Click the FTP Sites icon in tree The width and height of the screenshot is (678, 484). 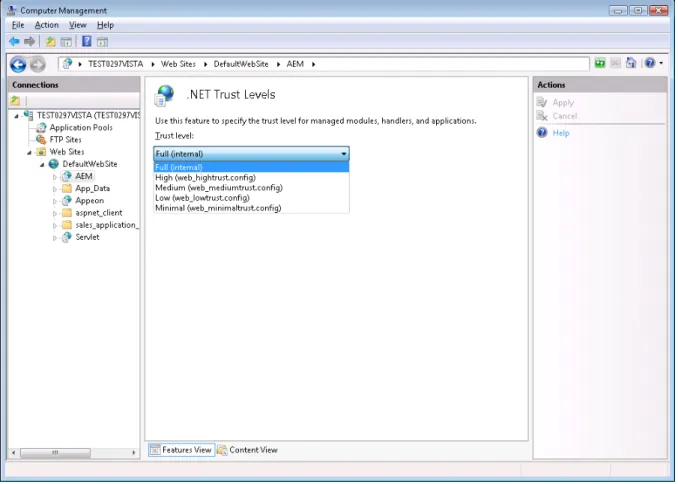coord(41,140)
